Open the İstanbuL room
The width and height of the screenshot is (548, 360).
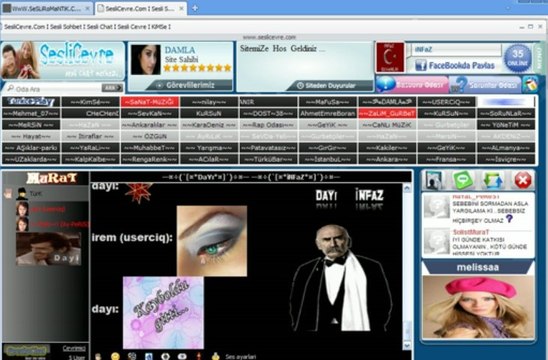[x=328, y=159]
